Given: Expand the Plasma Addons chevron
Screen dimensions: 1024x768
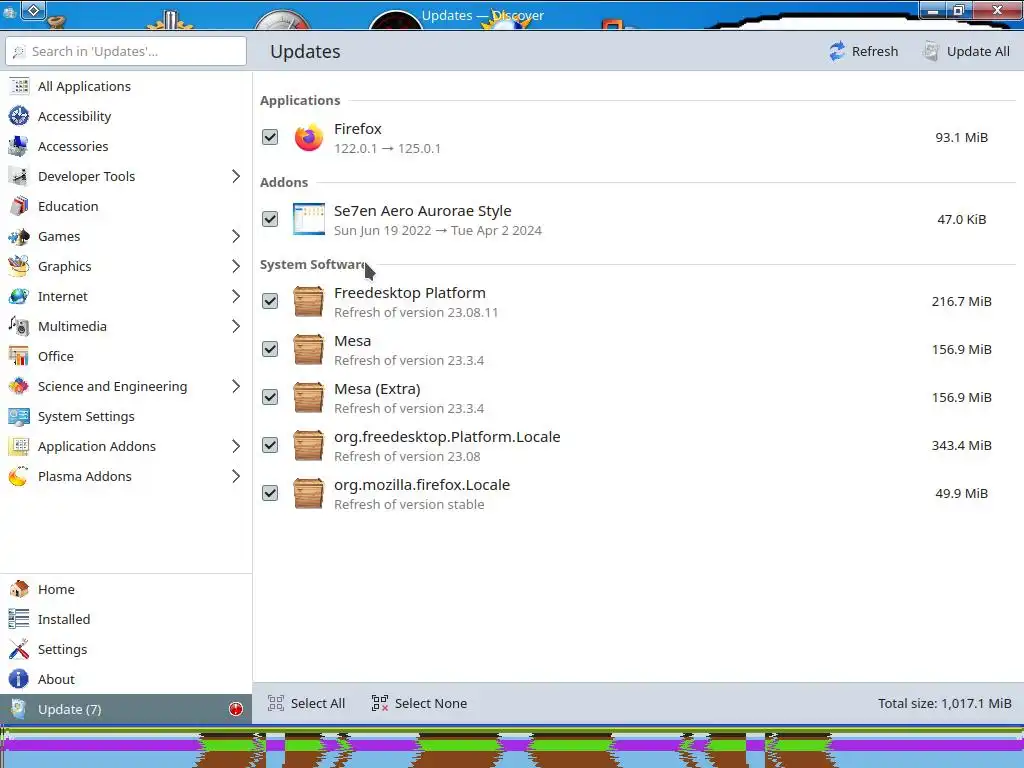Looking at the screenshot, I should [236, 477].
